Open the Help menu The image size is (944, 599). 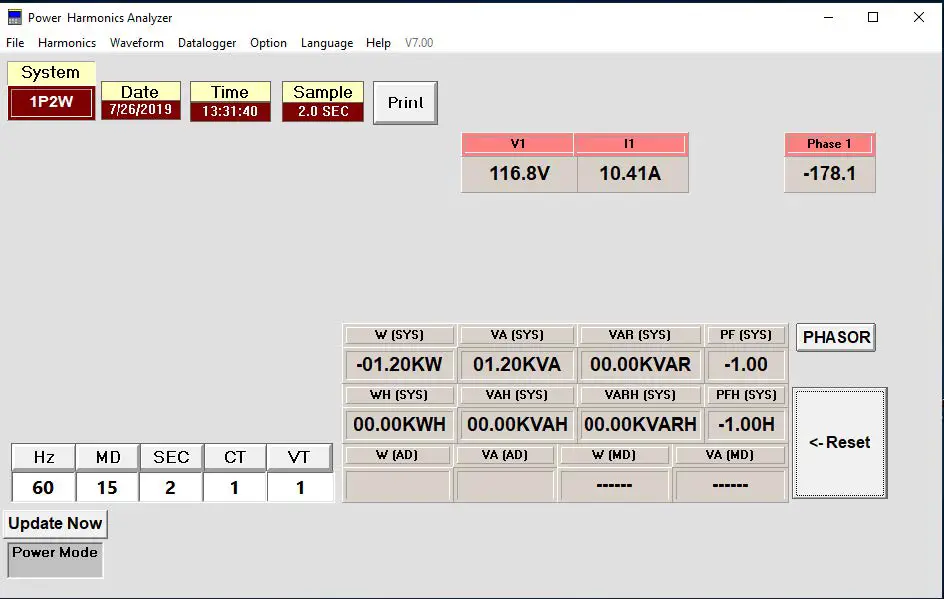click(378, 43)
